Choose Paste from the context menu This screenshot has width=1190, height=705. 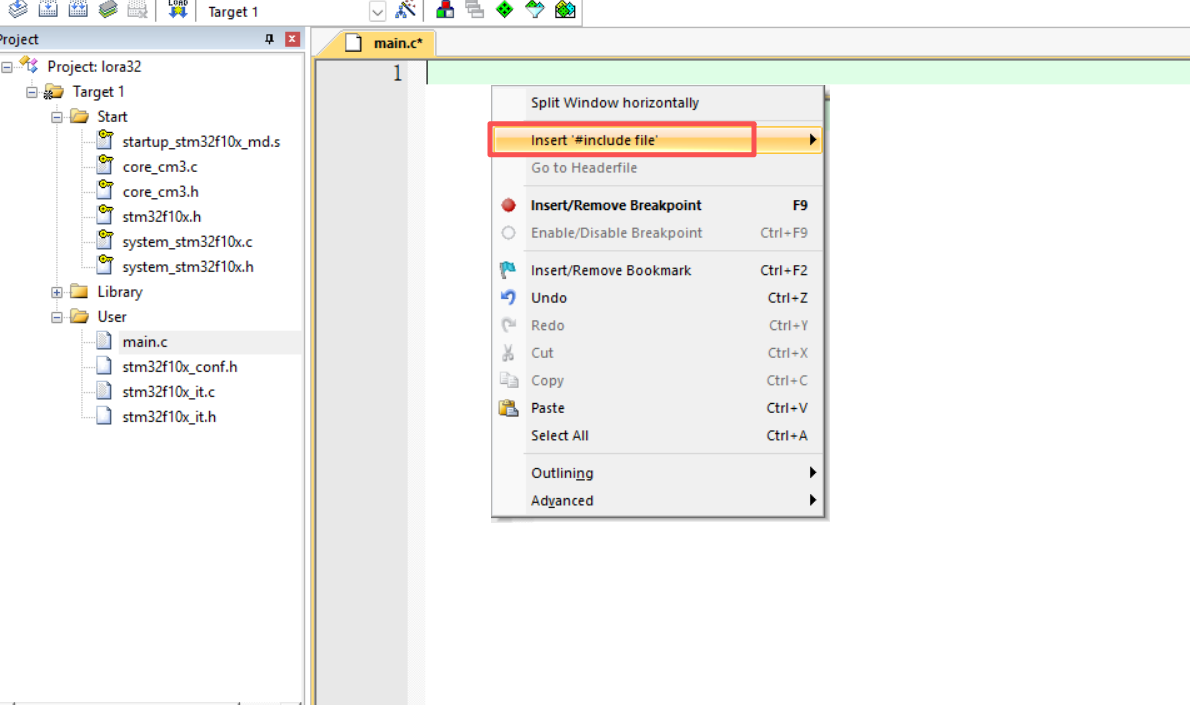pos(657,408)
